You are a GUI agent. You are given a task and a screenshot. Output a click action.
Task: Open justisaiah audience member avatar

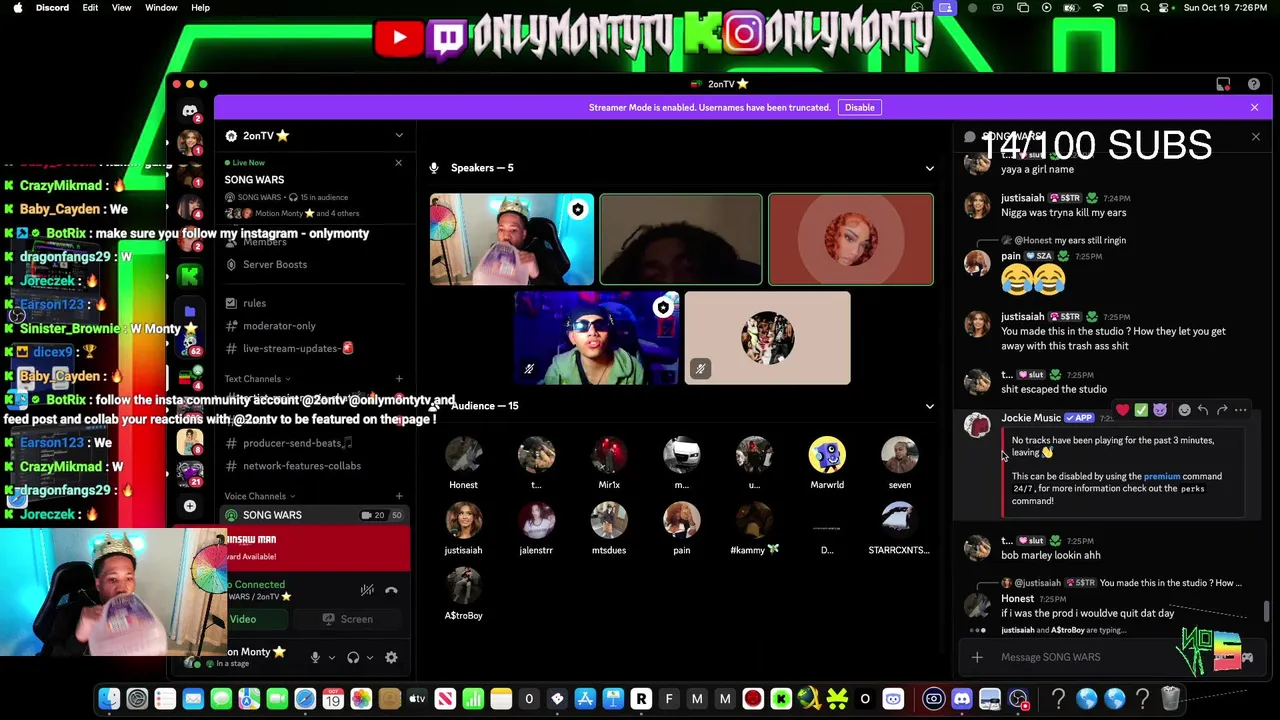[x=463, y=521]
